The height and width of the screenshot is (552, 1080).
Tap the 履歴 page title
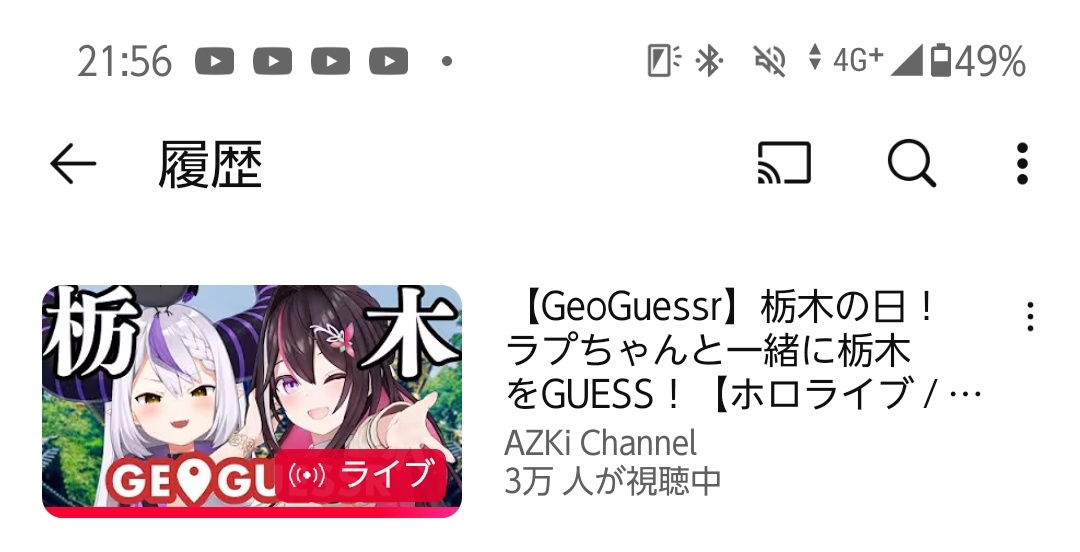coord(210,165)
